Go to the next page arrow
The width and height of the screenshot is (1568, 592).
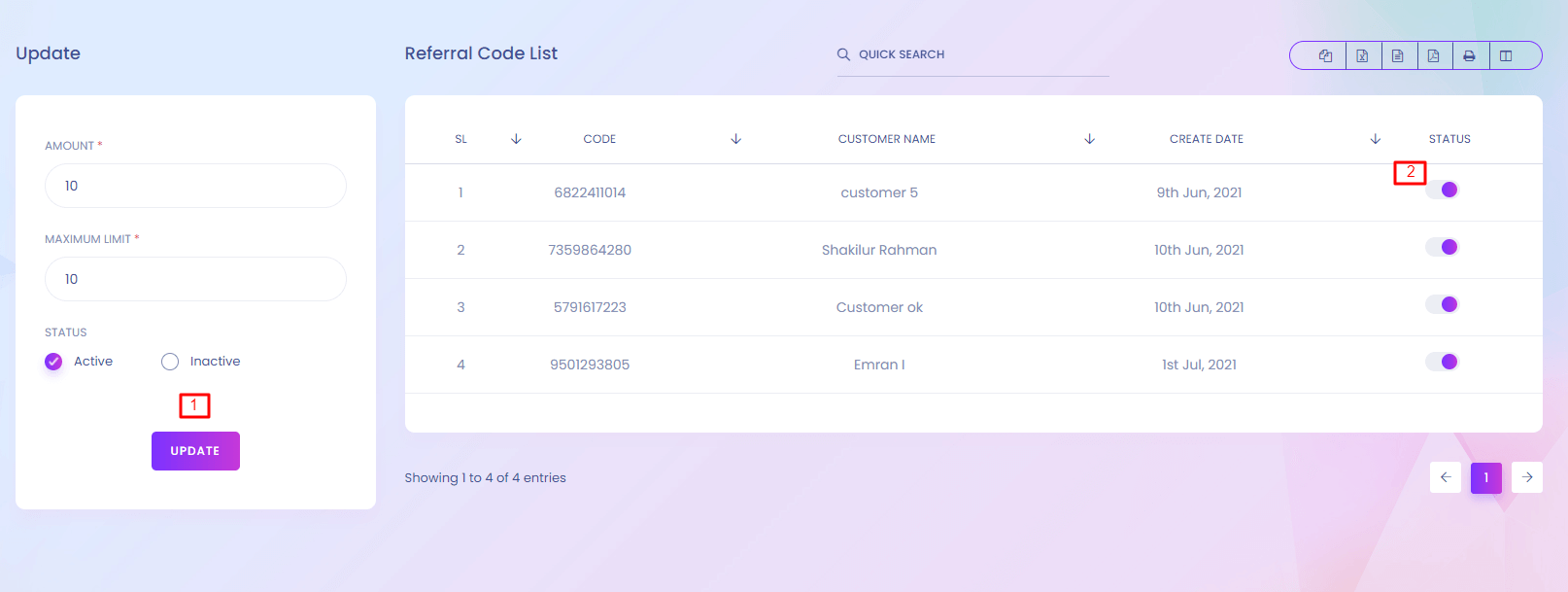pos(1527,477)
